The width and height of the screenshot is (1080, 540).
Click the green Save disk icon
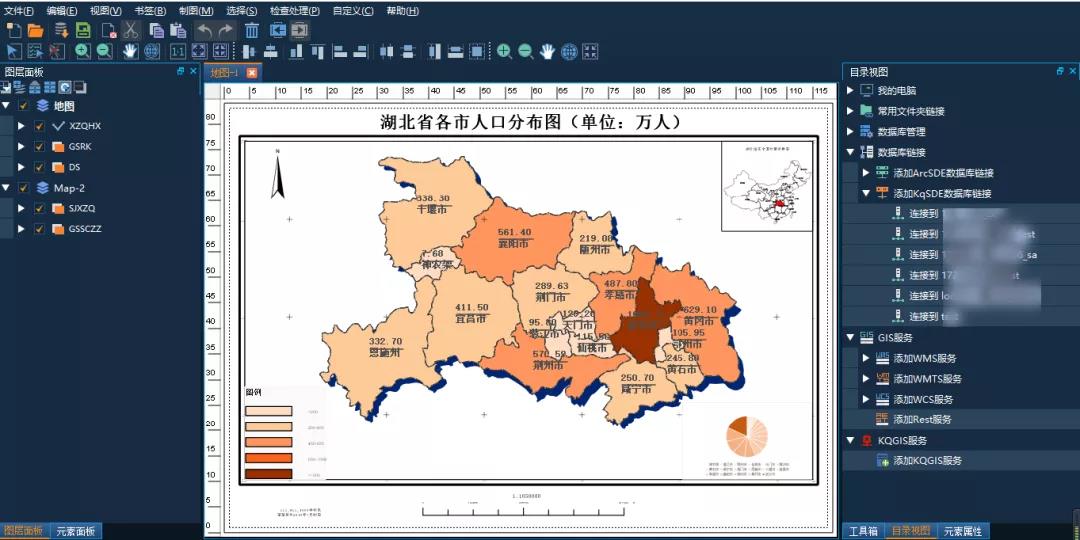click(84, 30)
